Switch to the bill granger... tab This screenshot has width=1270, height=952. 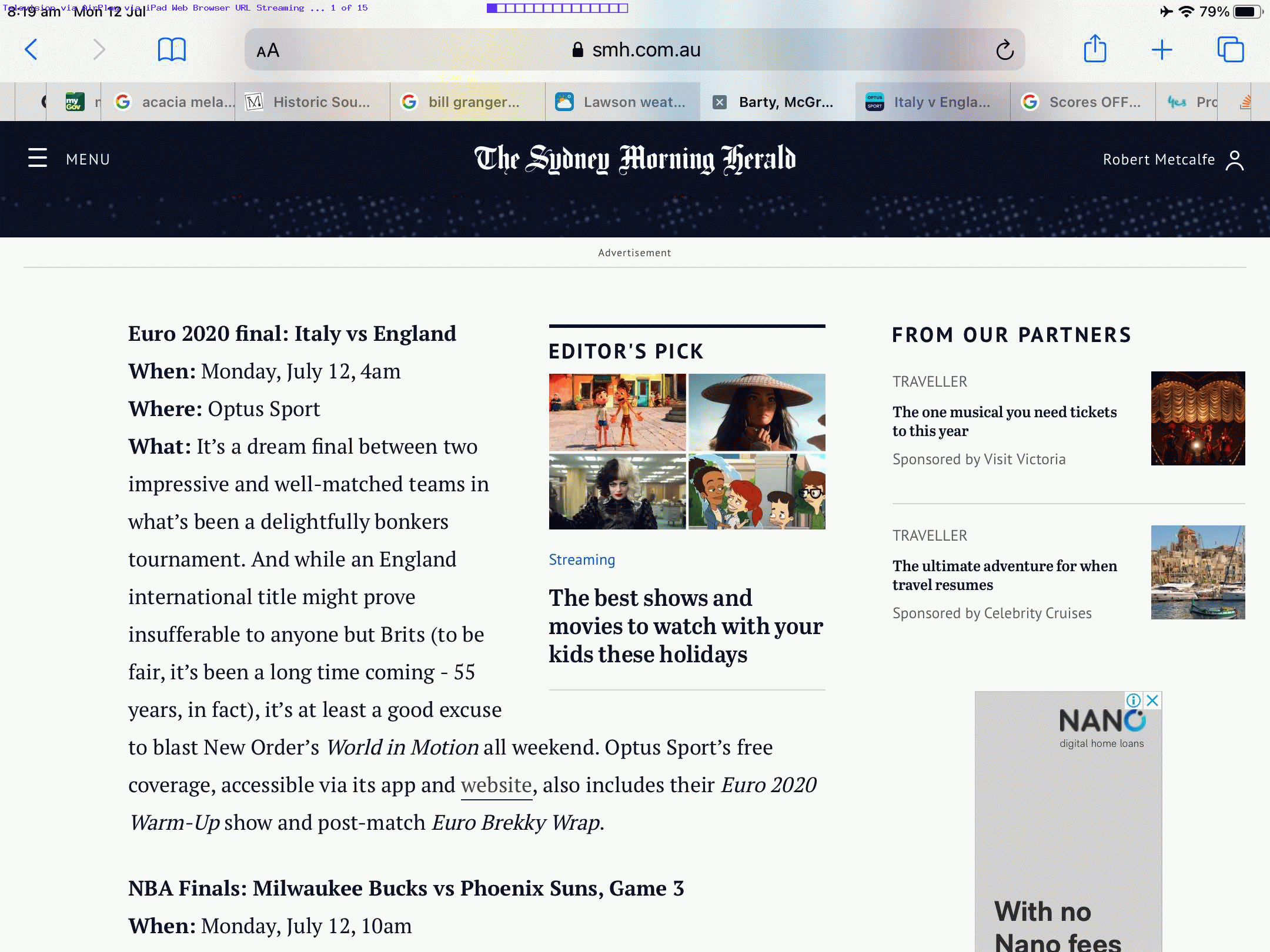467,102
